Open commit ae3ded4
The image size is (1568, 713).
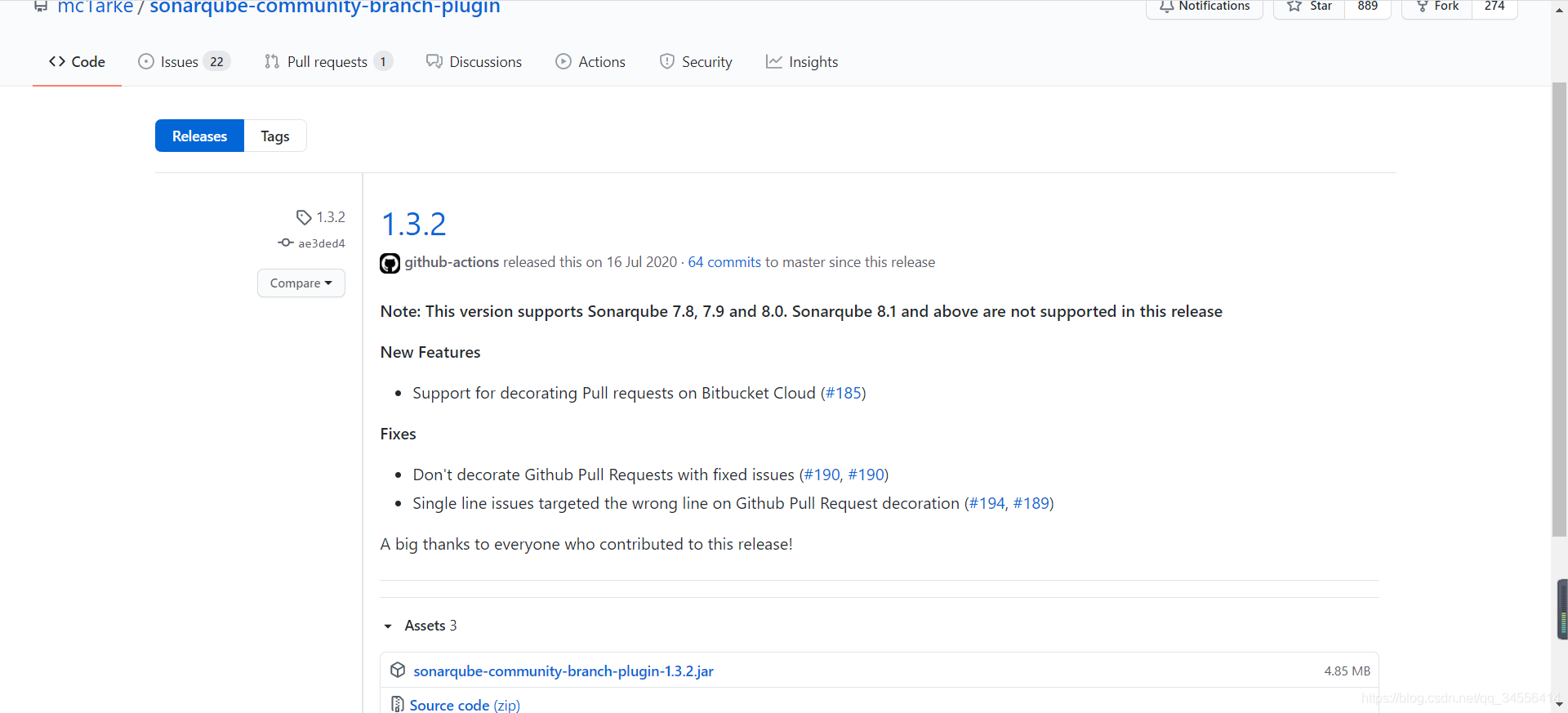pyautogui.click(x=322, y=243)
